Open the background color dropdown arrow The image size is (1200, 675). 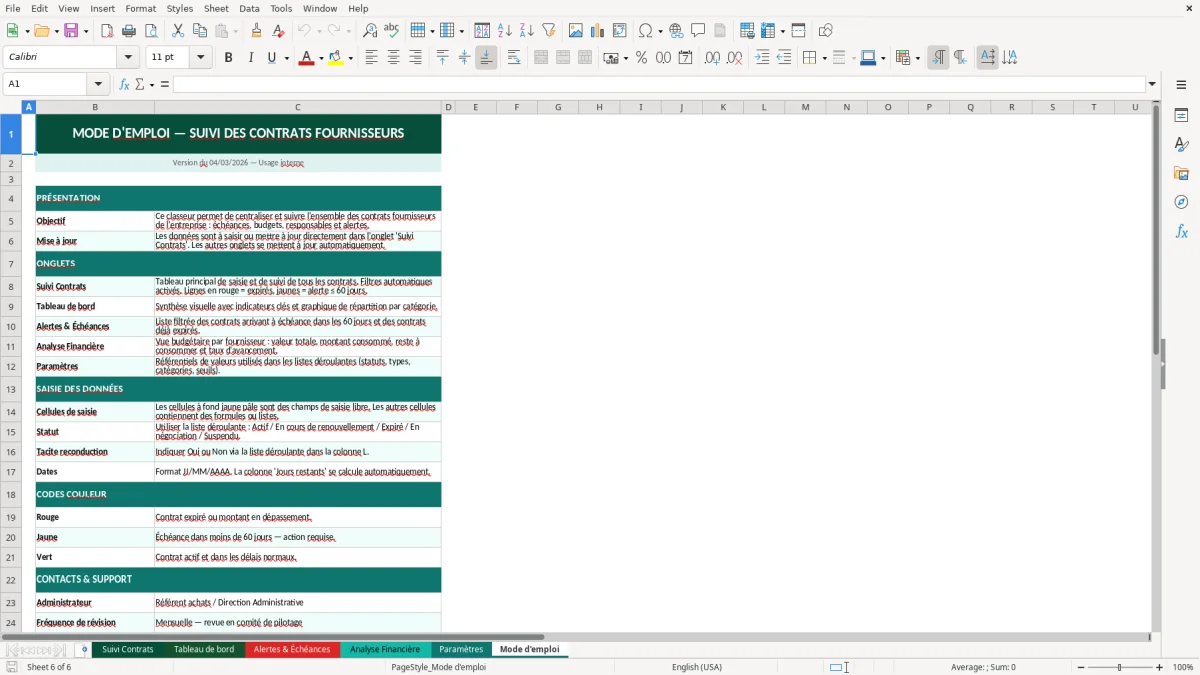[350, 58]
